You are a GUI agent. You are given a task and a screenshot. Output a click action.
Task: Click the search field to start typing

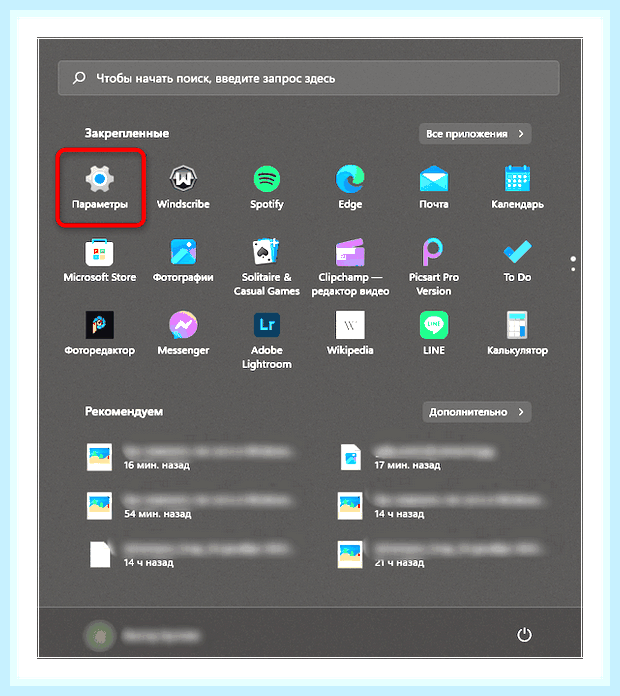(308, 78)
